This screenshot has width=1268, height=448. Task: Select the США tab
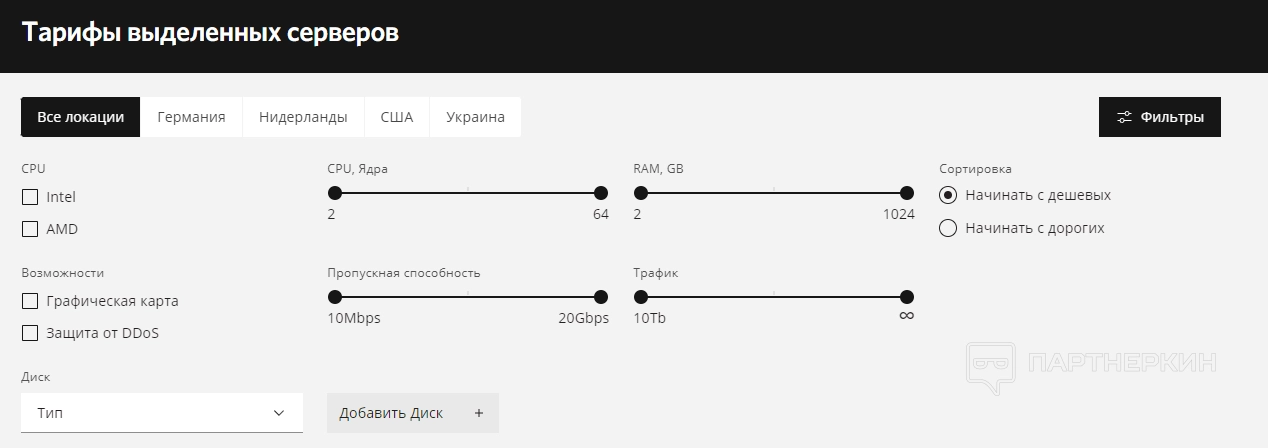396,117
